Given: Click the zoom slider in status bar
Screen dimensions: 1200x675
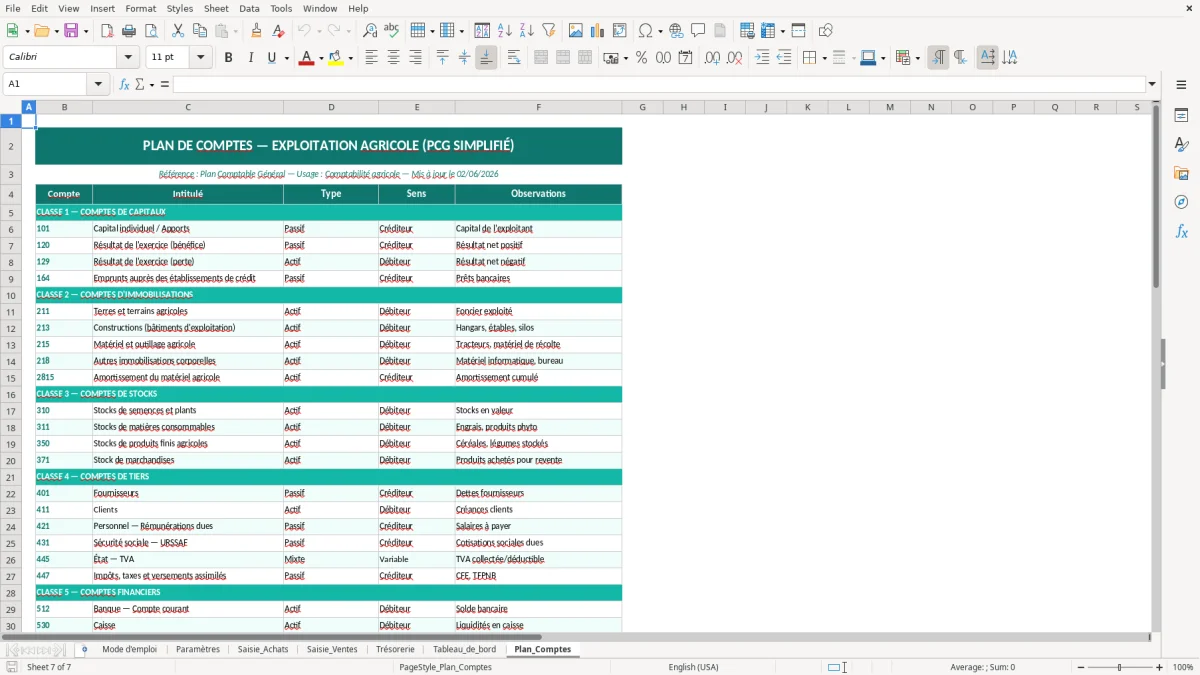Looking at the screenshot, I should tap(1120, 667).
